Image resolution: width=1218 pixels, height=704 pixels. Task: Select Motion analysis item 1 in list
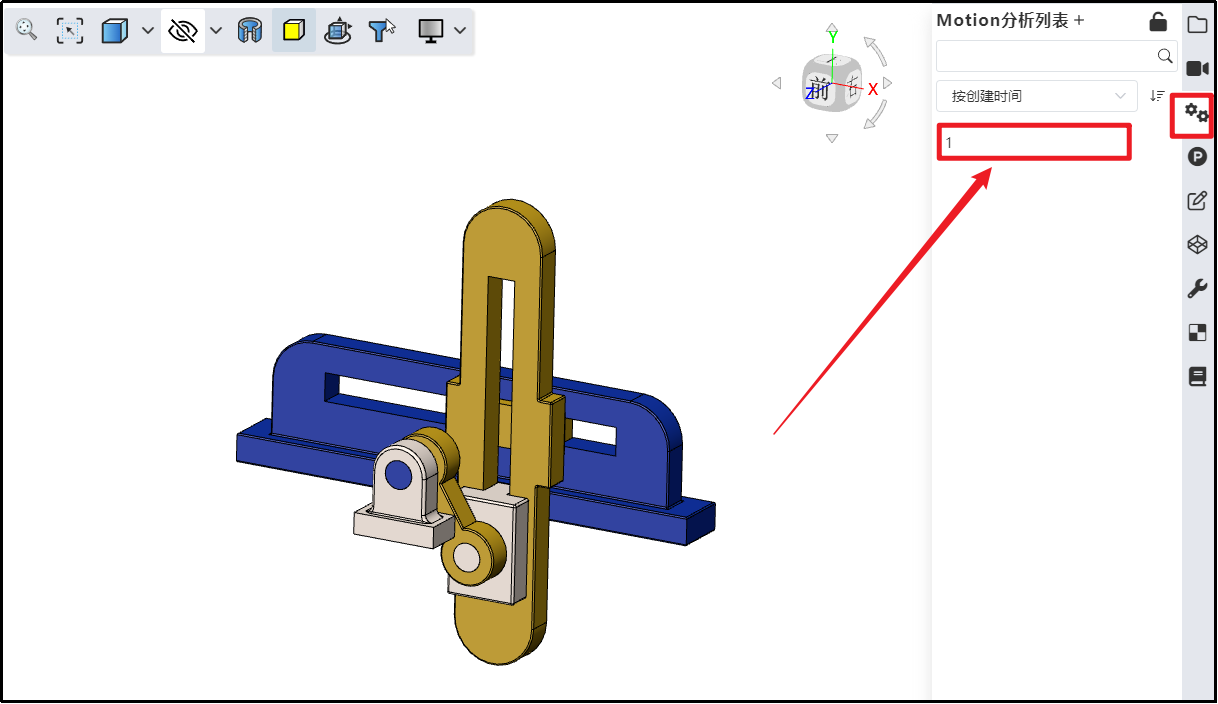pyautogui.click(x=1034, y=142)
